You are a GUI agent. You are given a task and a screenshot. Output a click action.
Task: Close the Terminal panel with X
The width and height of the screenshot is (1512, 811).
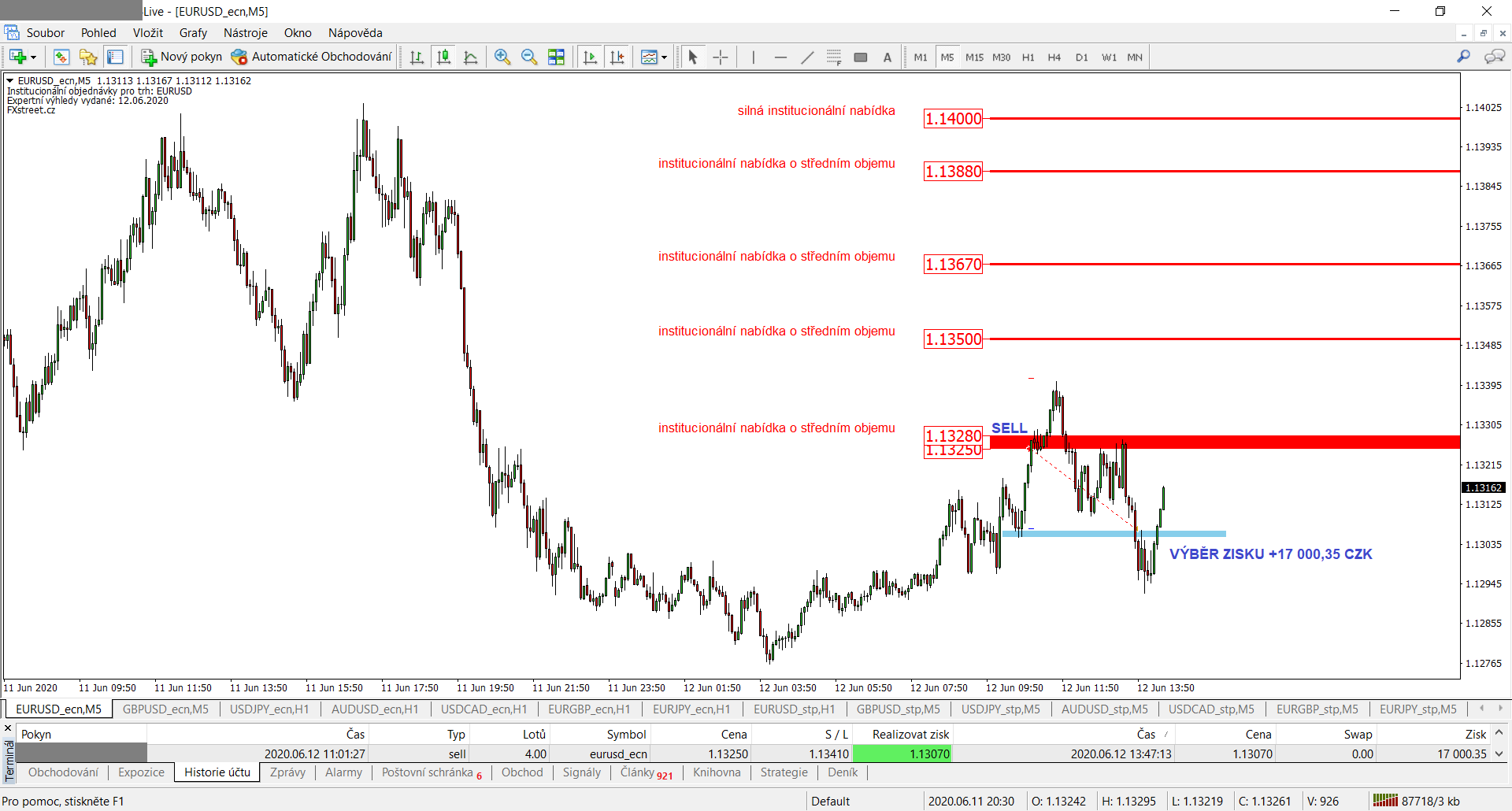[9, 729]
